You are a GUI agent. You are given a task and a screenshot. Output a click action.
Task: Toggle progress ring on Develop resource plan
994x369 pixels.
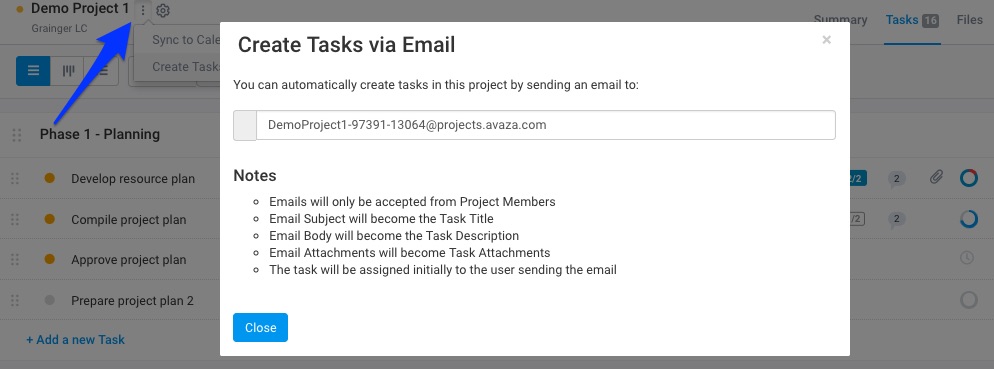point(969,178)
